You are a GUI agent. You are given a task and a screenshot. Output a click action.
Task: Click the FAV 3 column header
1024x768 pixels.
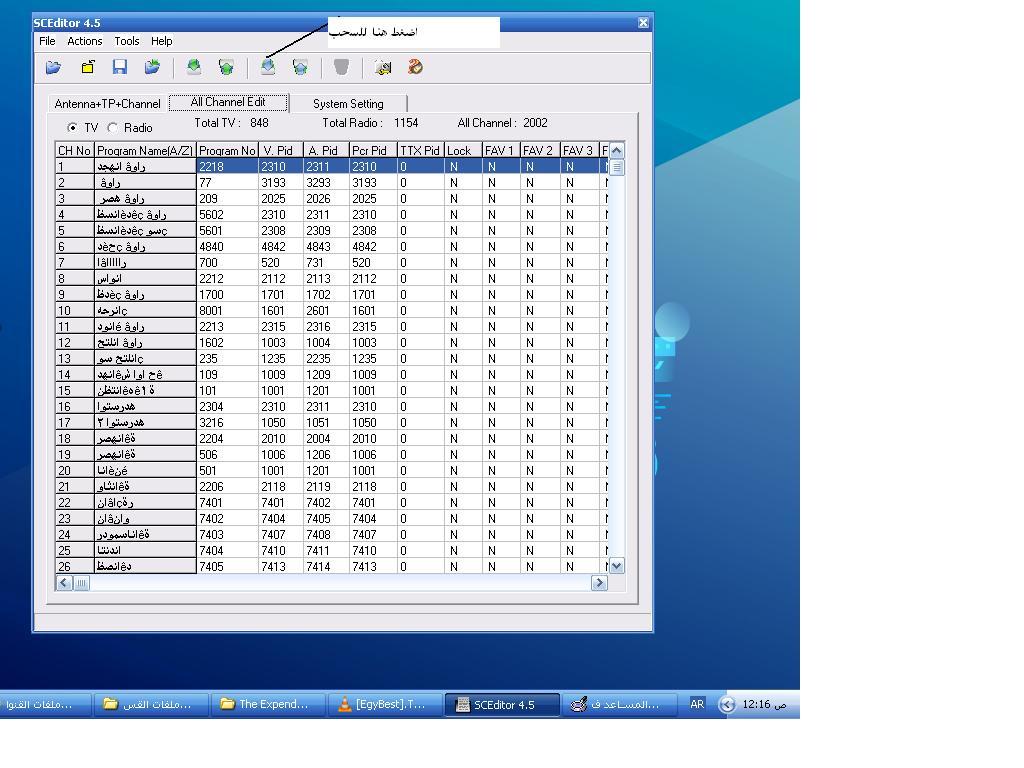coord(579,150)
